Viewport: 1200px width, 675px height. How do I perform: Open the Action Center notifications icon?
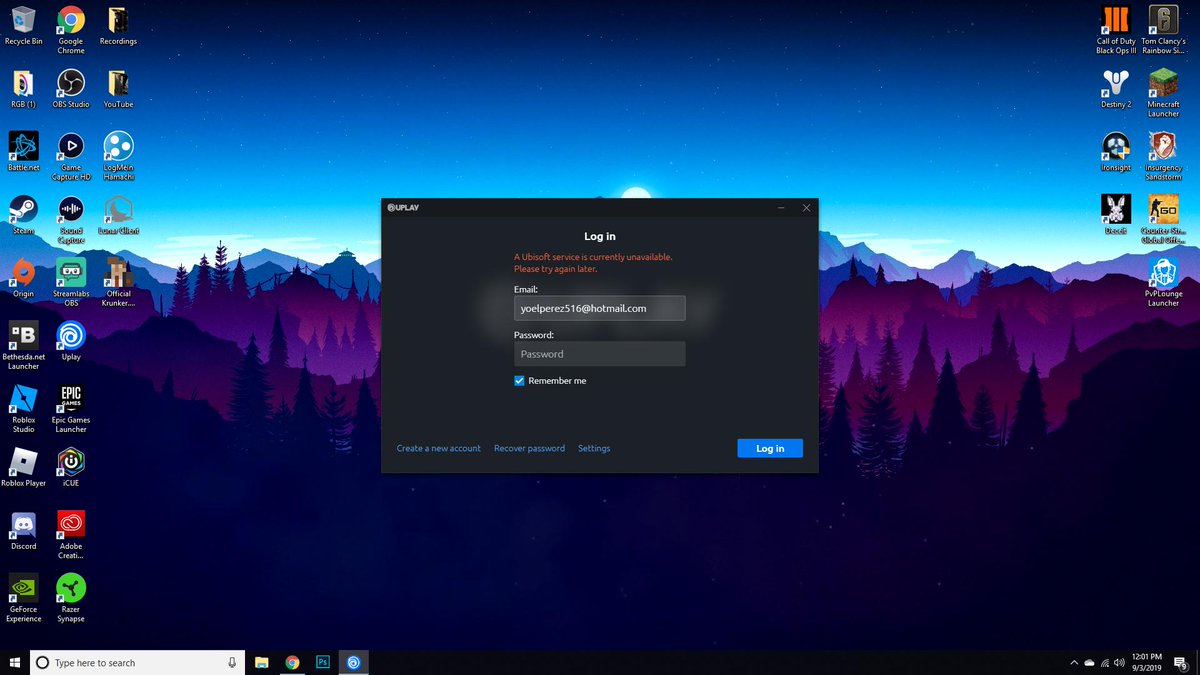click(1181, 662)
